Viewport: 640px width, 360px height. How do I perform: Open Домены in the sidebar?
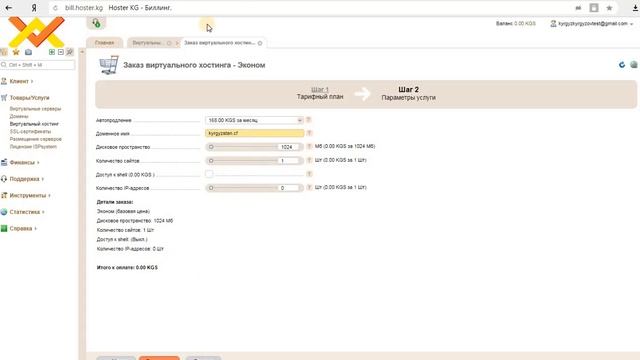coord(19,116)
